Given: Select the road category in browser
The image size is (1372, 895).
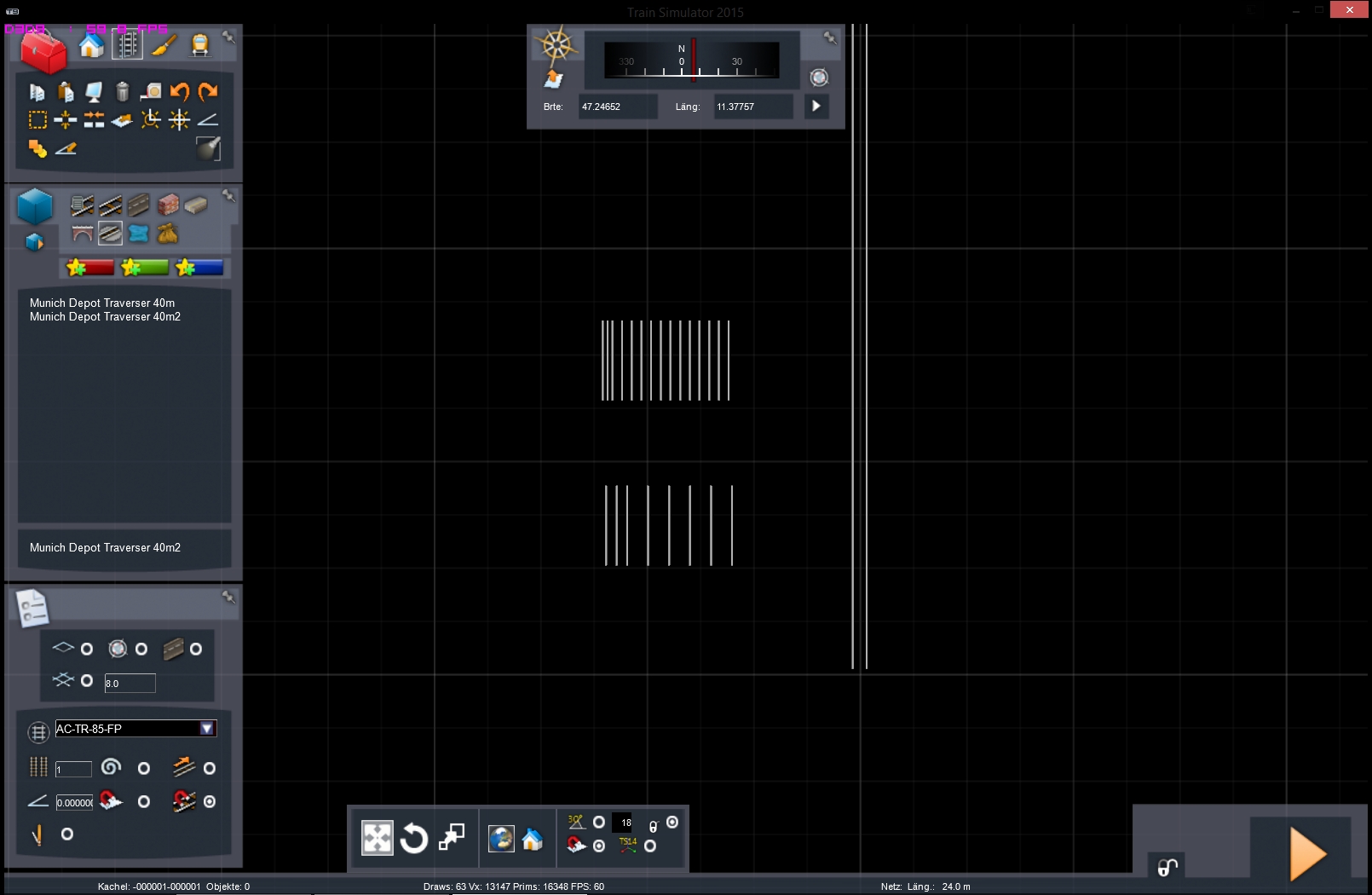Looking at the screenshot, I should click(x=138, y=205).
